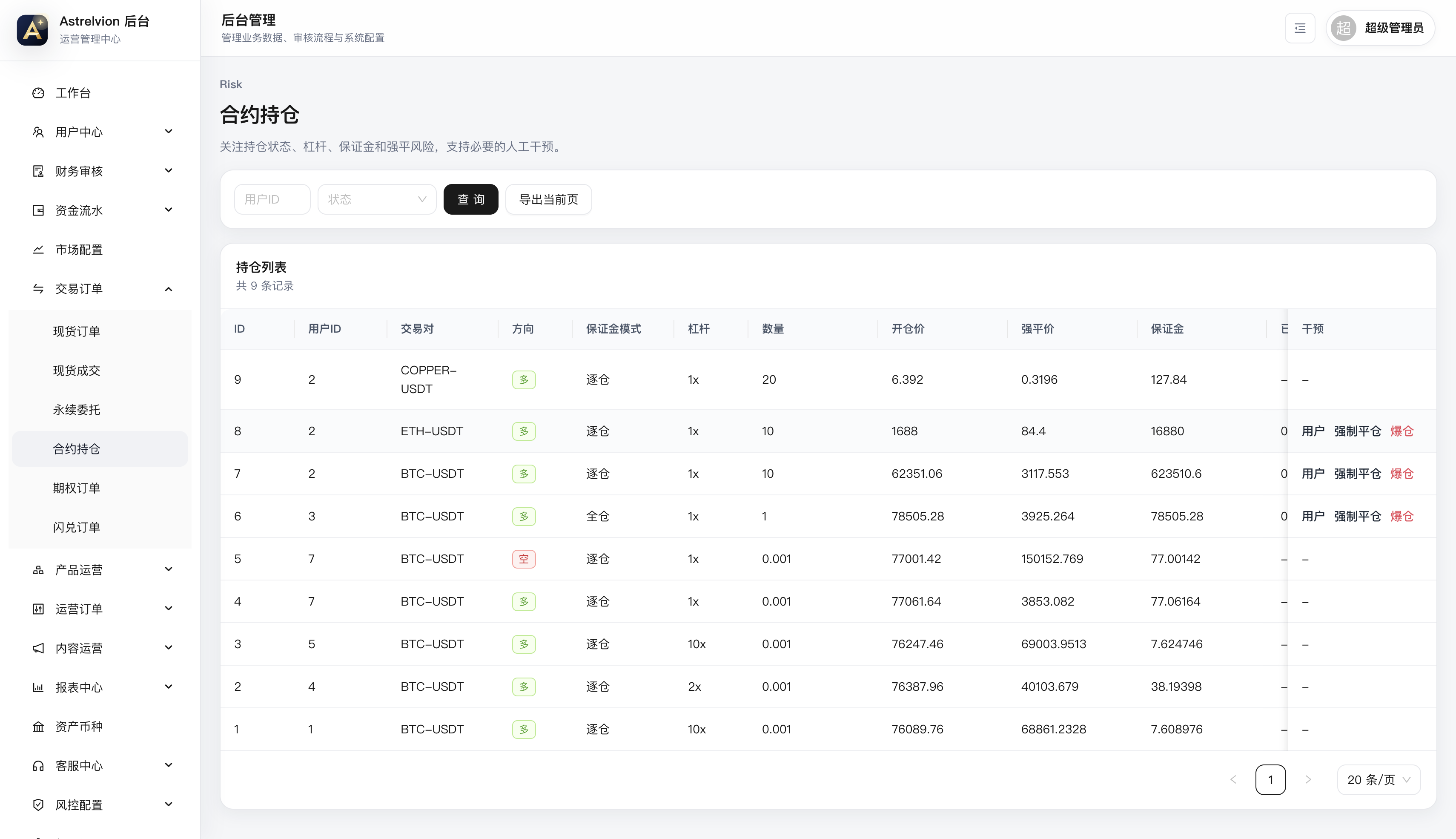Screen dimensions: 1456x839
Task: Click 爆仓 in position ID 7 row
Action: point(1402,474)
